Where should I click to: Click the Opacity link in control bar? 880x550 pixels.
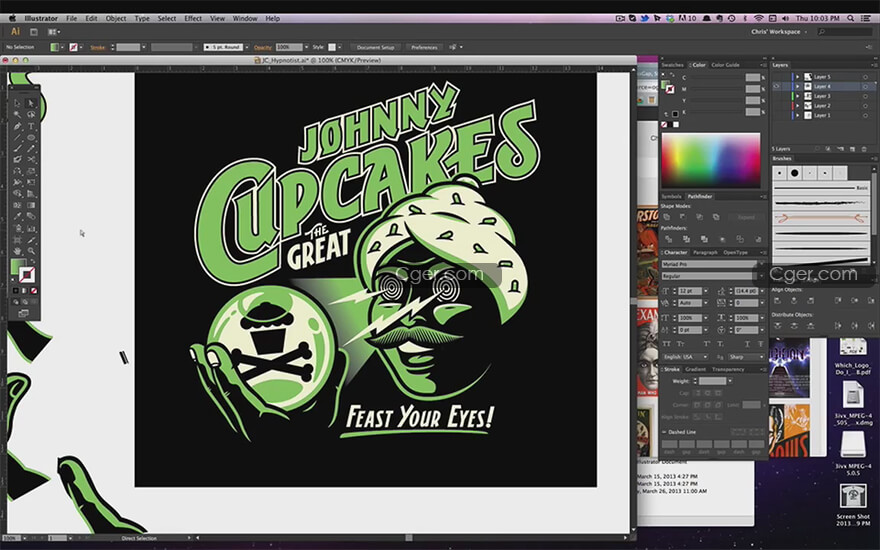[x=263, y=47]
